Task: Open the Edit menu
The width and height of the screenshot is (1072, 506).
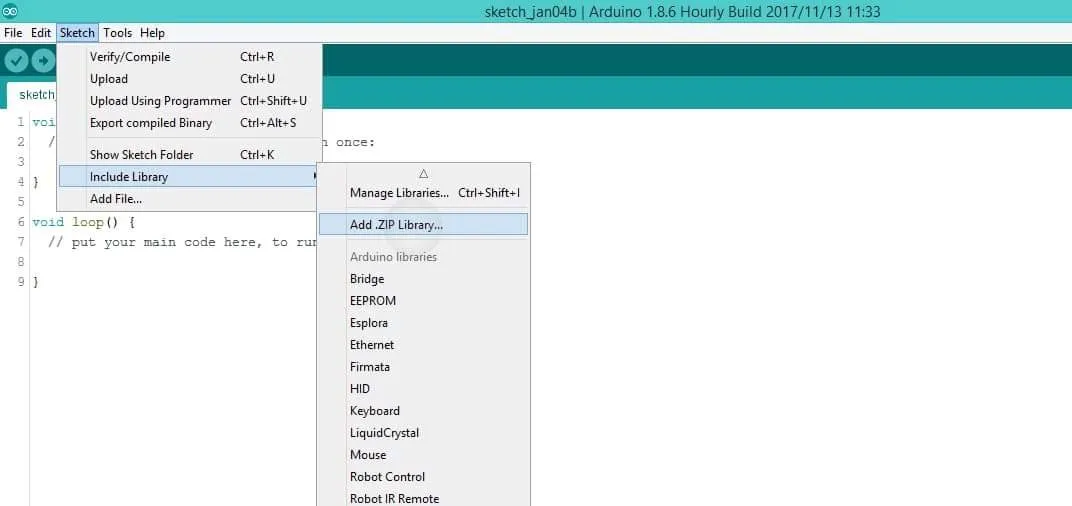Action: pos(41,33)
